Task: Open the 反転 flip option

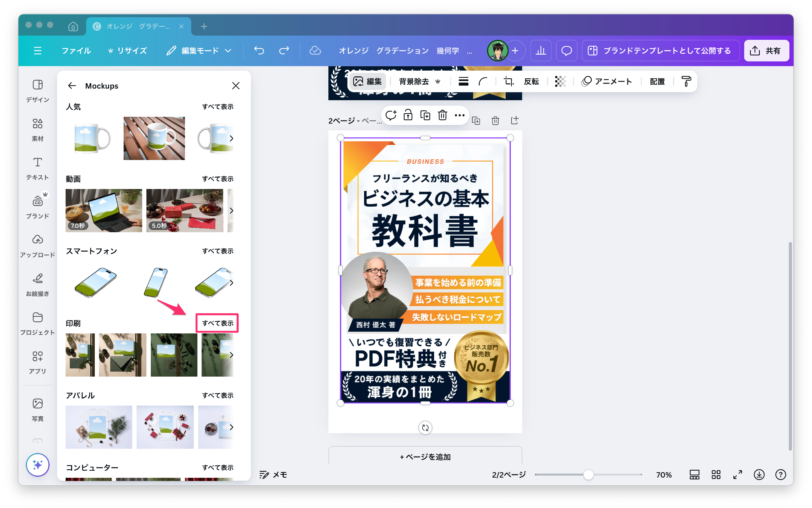Action: (531, 81)
